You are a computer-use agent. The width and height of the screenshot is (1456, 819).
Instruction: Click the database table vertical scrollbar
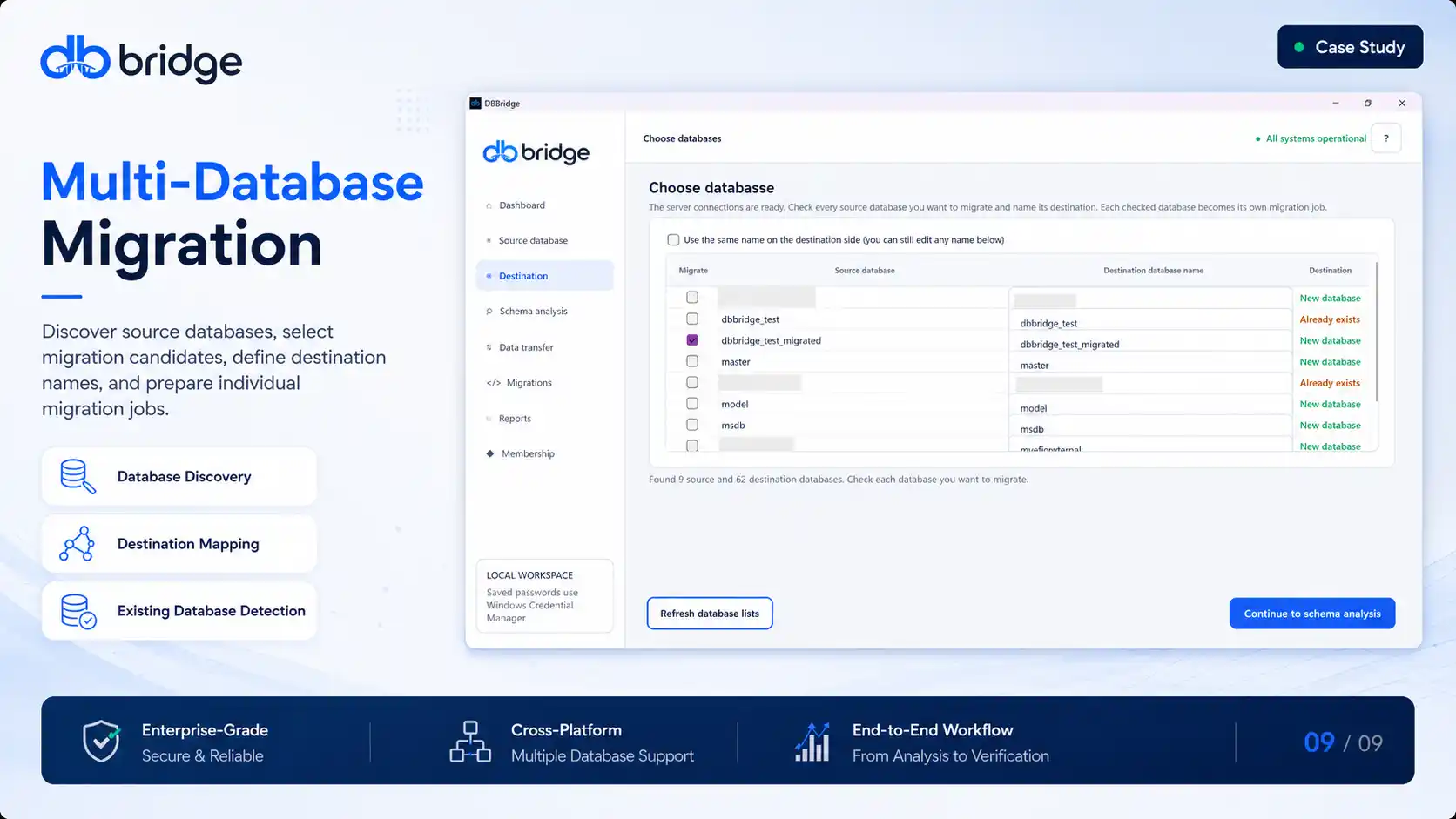(1377, 332)
